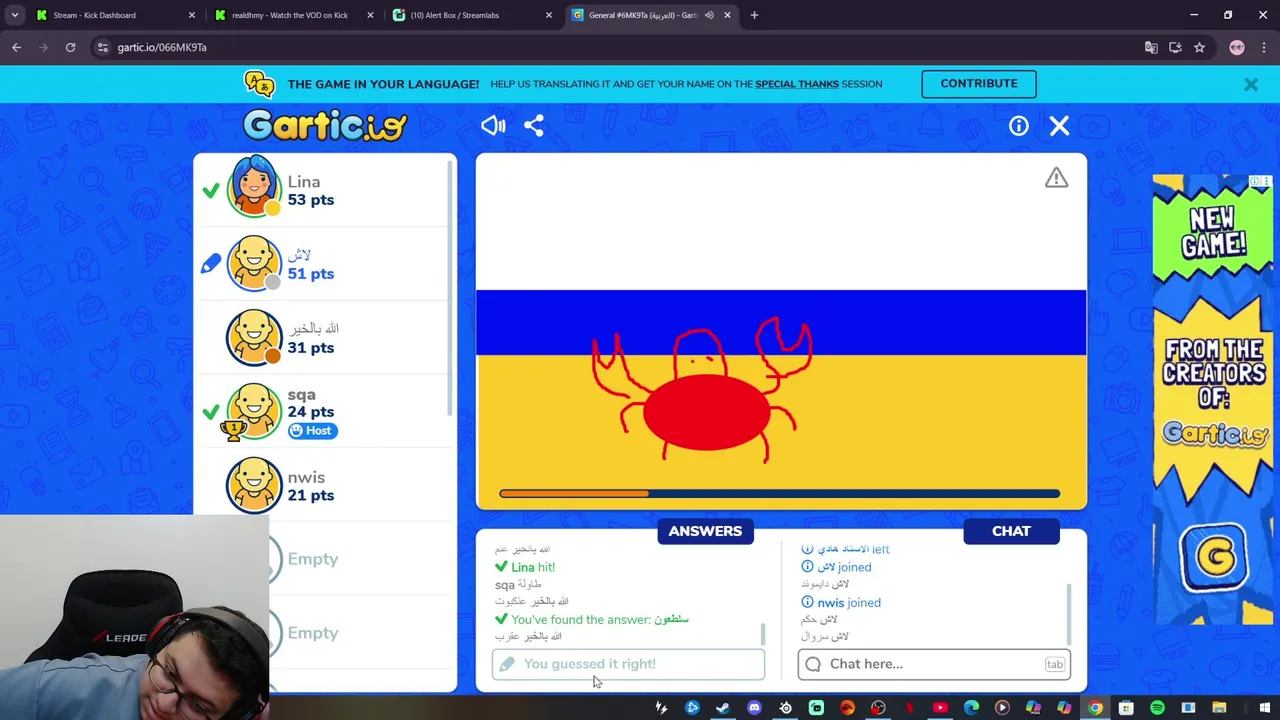Bookmark this page with the star icon

1199,47
